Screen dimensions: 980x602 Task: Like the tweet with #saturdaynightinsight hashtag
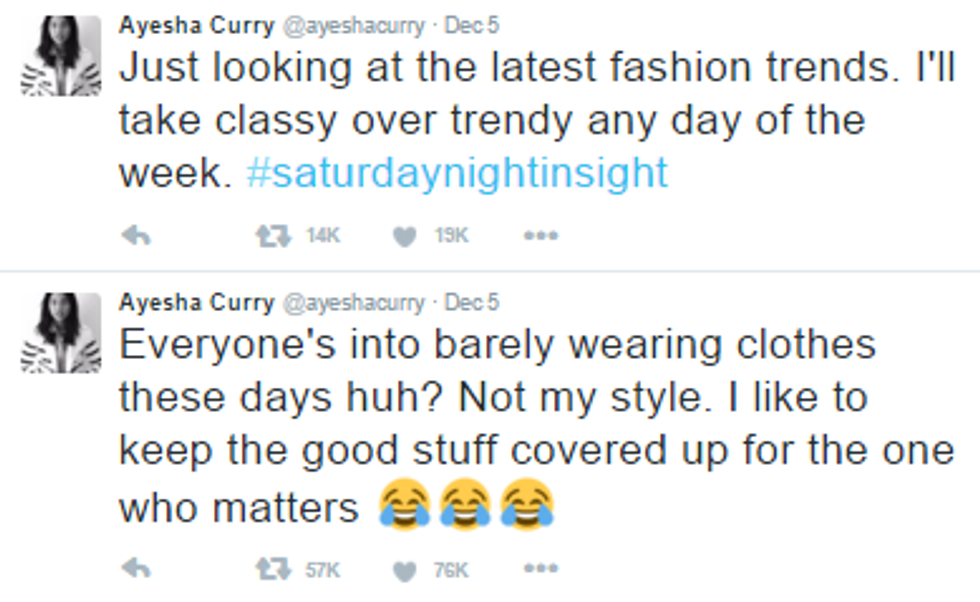pos(405,236)
